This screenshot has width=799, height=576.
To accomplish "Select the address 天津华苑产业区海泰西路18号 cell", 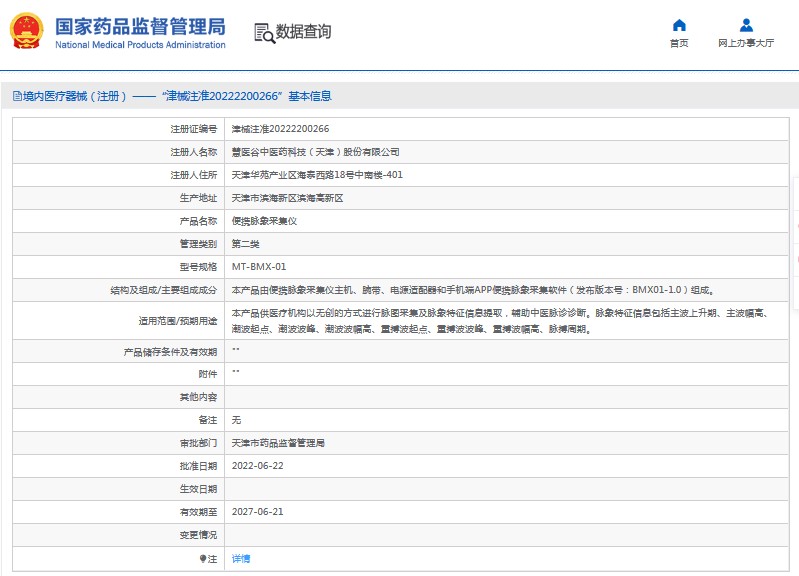I will 317,175.
